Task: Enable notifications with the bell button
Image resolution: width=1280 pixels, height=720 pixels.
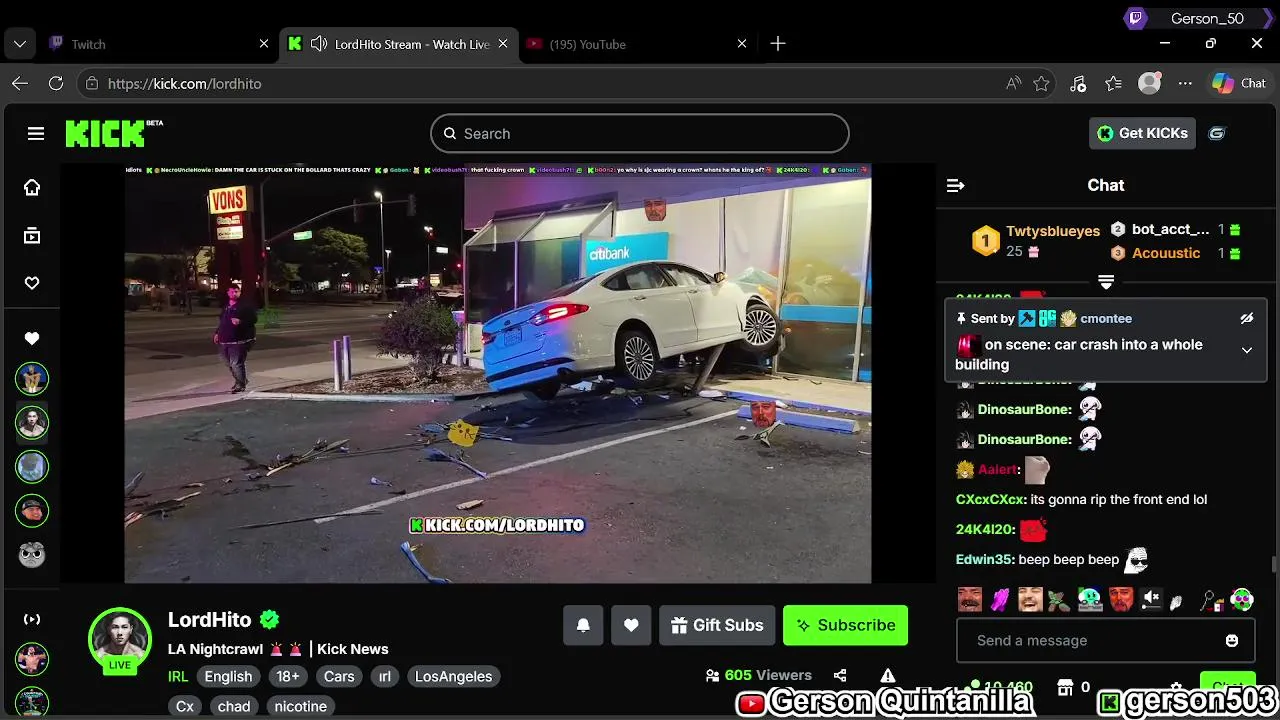Action: (x=583, y=625)
